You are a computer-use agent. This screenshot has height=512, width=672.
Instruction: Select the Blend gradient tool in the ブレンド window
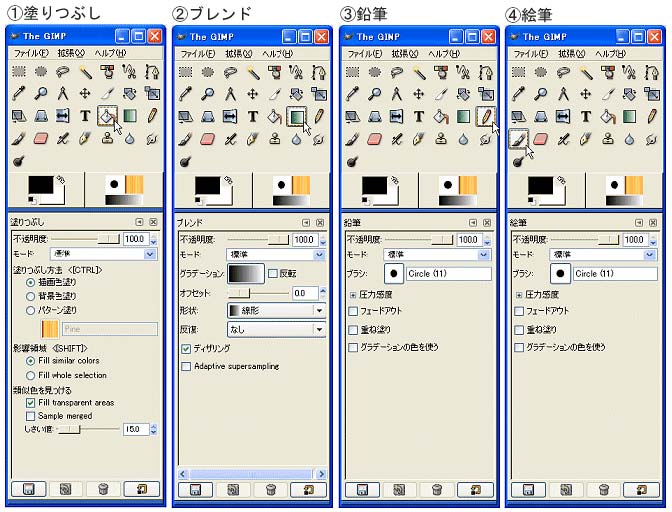pyautogui.click(x=296, y=117)
